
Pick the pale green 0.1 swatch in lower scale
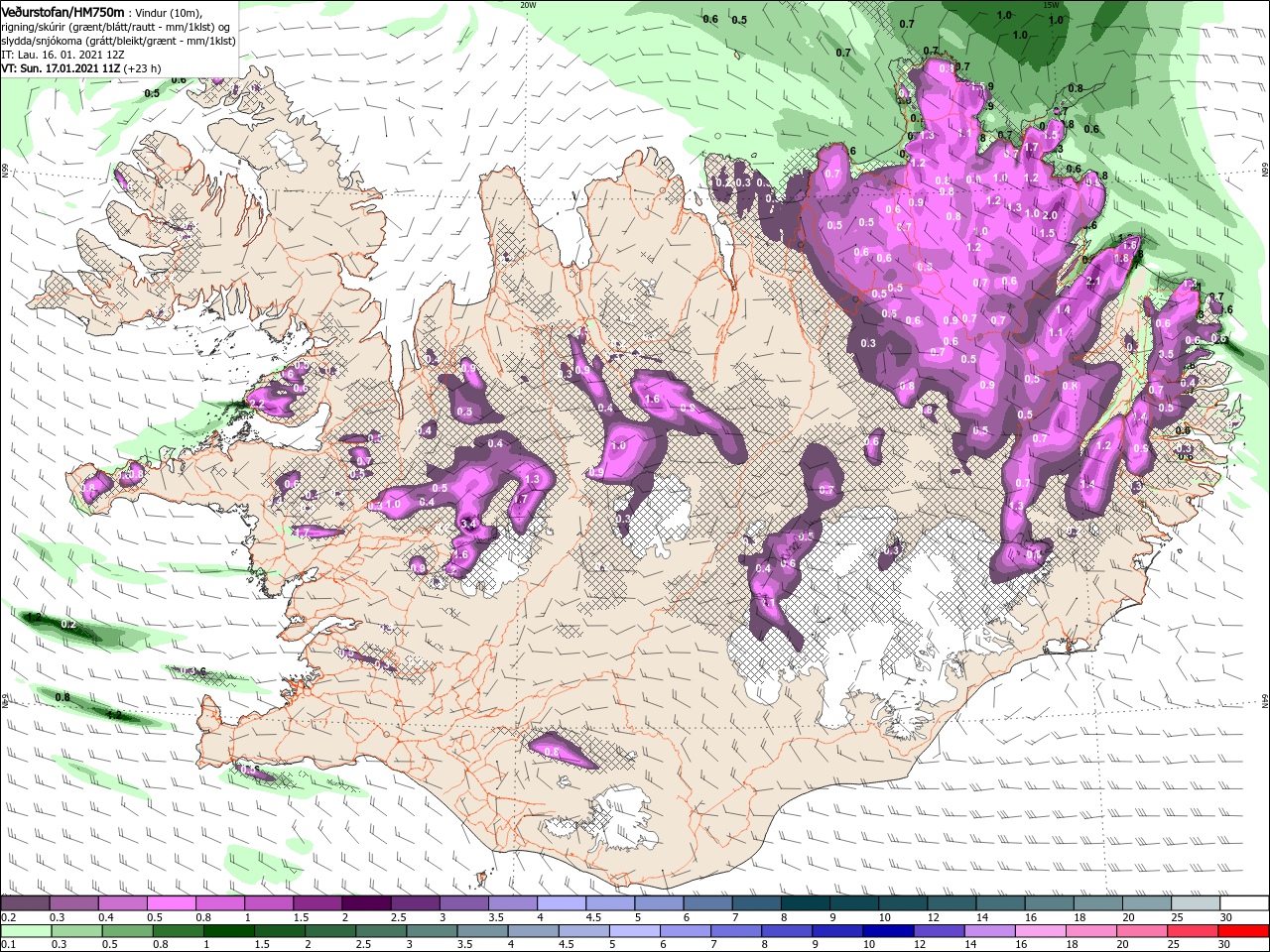(x=25, y=931)
